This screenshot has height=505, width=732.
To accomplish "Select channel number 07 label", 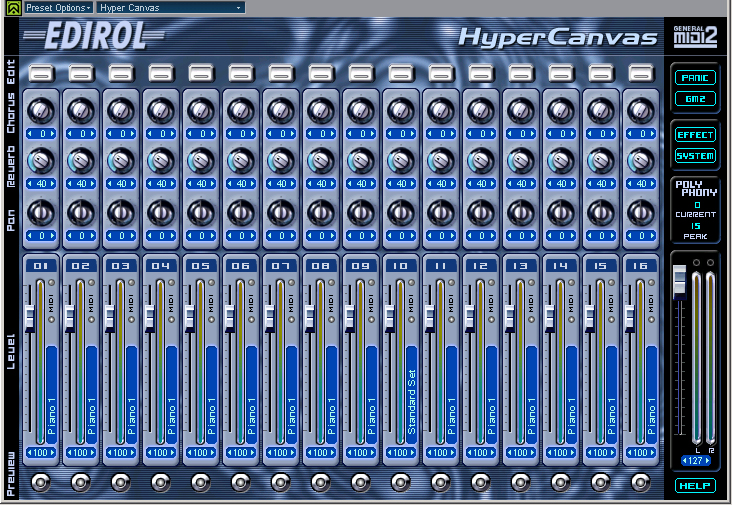I will coord(281,266).
